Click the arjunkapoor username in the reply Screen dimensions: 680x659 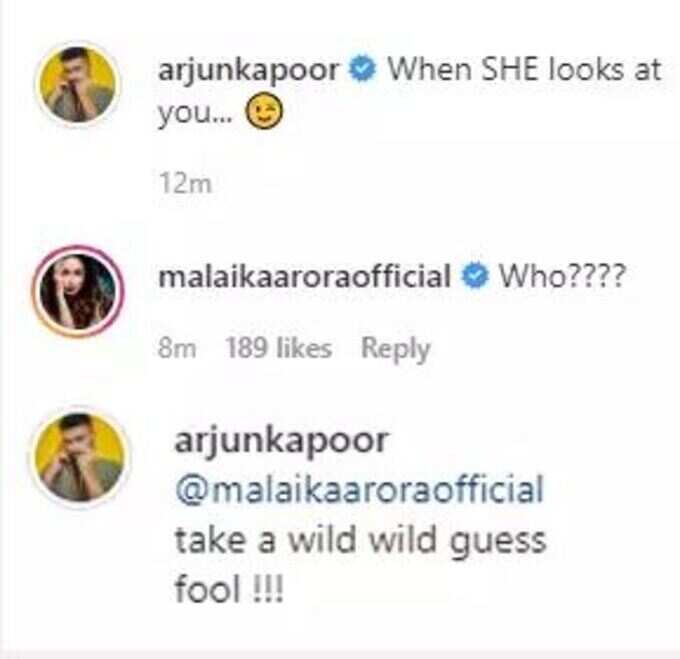(281, 442)
